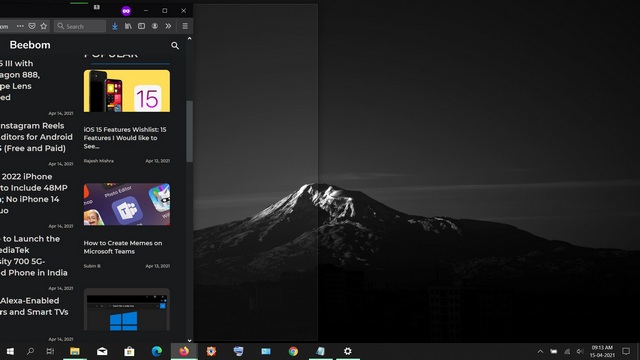Click the purple private browsing mask icon
This screenshot has height=360, width=640.
[x=126, y=11]
